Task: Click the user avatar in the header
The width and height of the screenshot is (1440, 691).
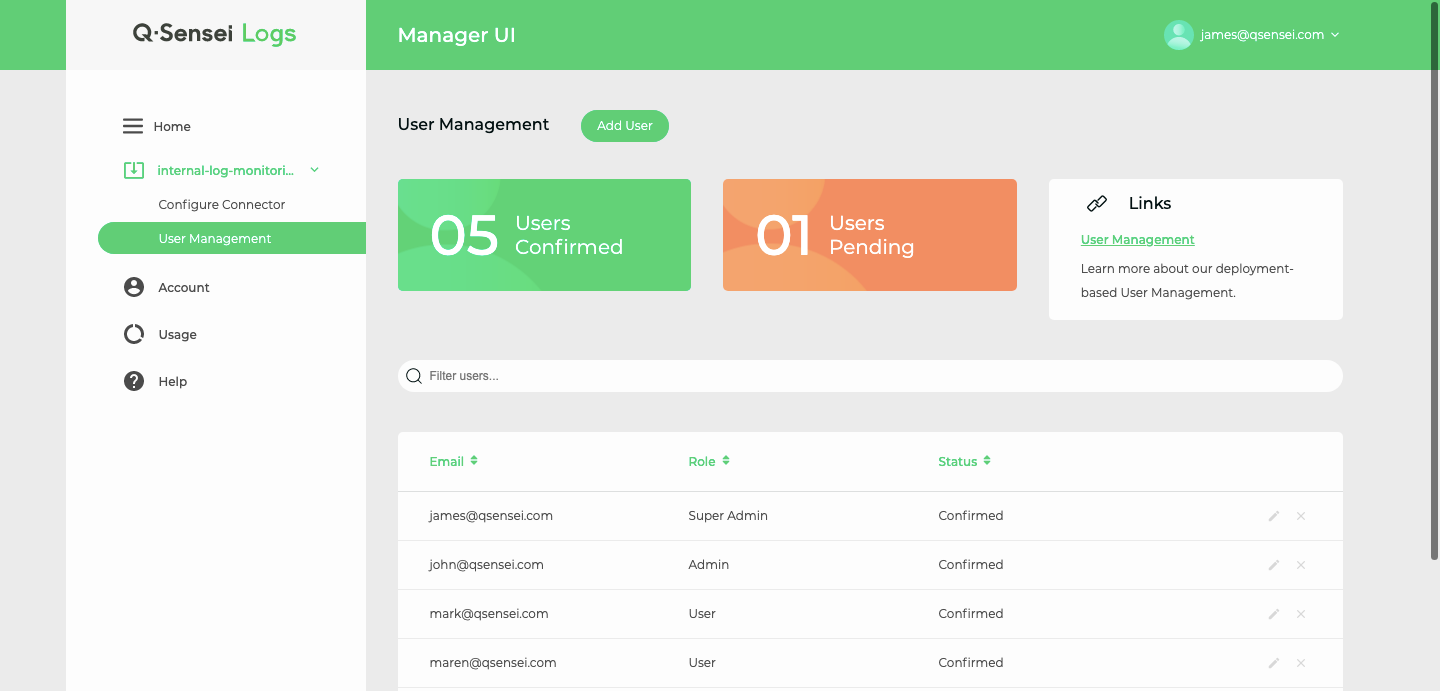Action: tap(1179, 35)
